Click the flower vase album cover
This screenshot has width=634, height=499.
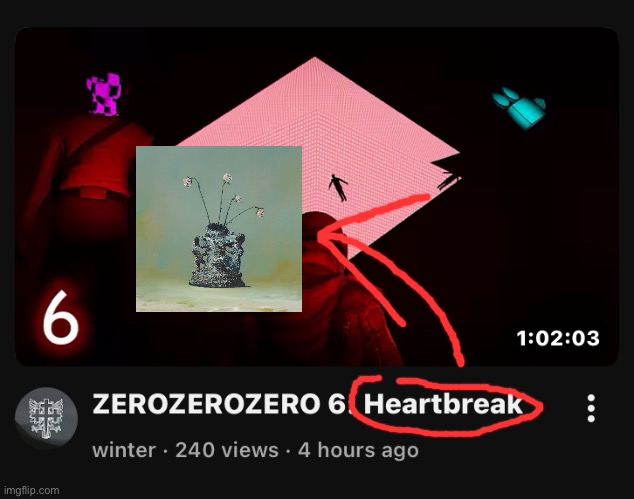[219, 229]
